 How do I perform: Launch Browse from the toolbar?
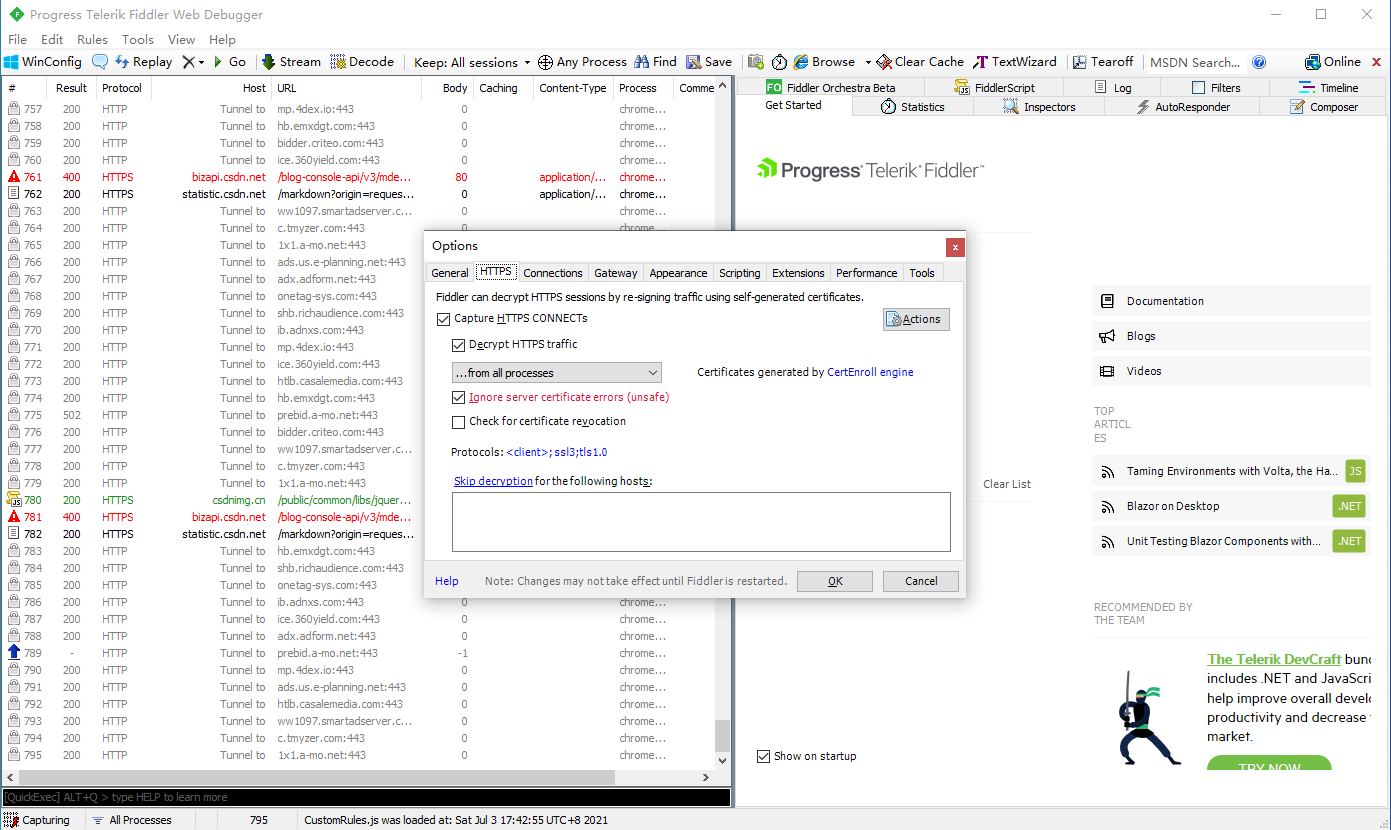coord(824,62)
